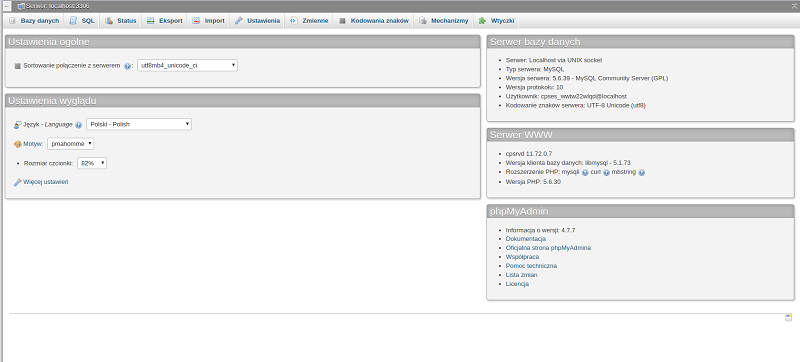Open help icon after mysqli extension
Screen dimensions: 800x362
pyautogui.click(x=585, y=173)
